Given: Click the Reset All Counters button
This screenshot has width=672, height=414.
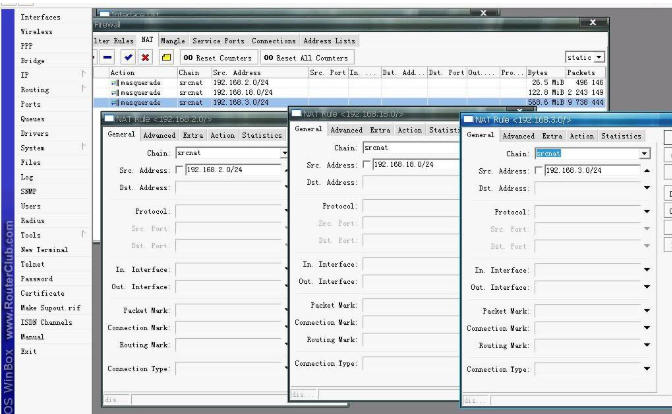Looking at the screenshot, I should pyautogui.click(x=306, y=58).
